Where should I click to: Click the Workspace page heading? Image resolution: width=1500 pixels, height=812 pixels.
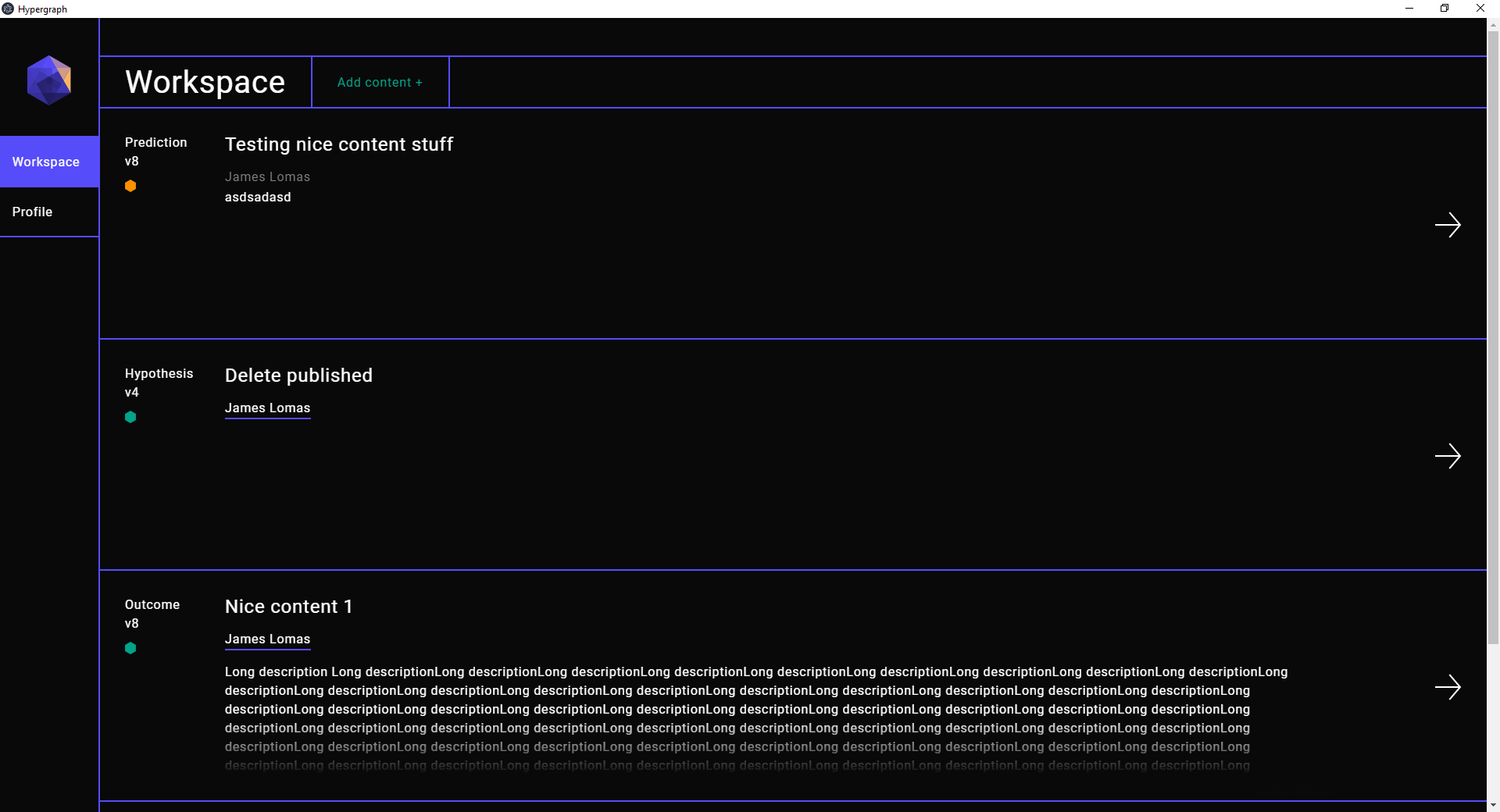(x=205, y=82)
